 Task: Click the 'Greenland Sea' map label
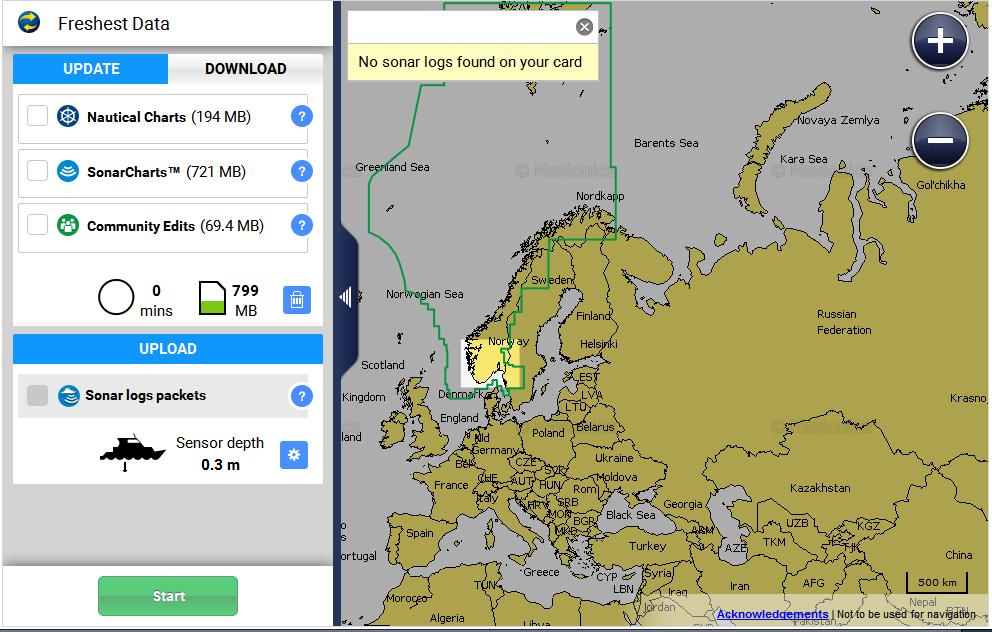pos(392,167)
